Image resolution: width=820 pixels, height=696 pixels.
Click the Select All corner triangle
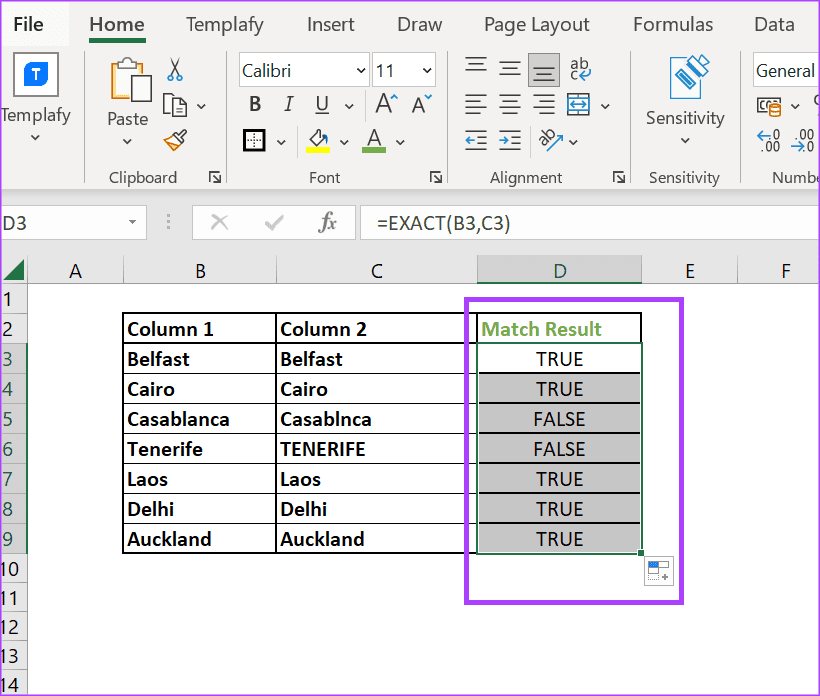(x=15, y=270)
